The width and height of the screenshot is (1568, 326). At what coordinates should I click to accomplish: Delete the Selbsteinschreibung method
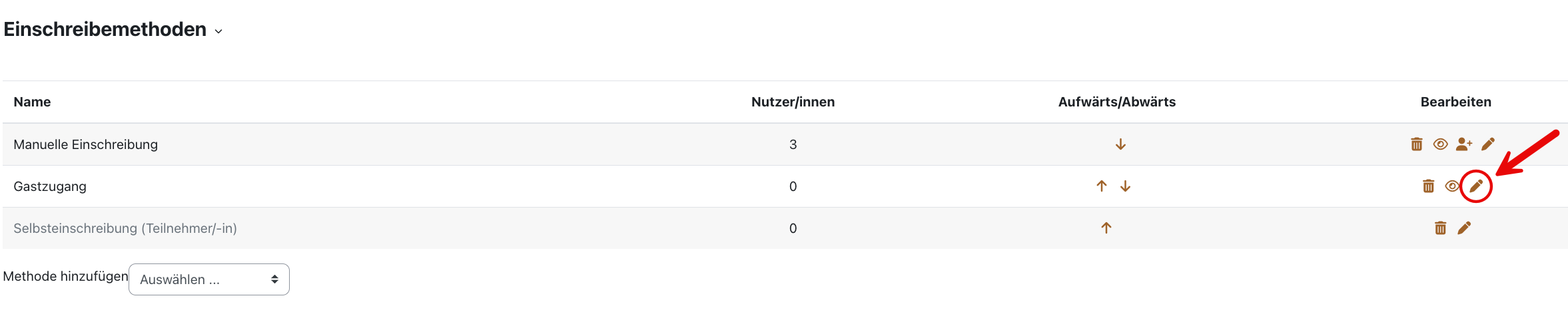(1441, 228)
